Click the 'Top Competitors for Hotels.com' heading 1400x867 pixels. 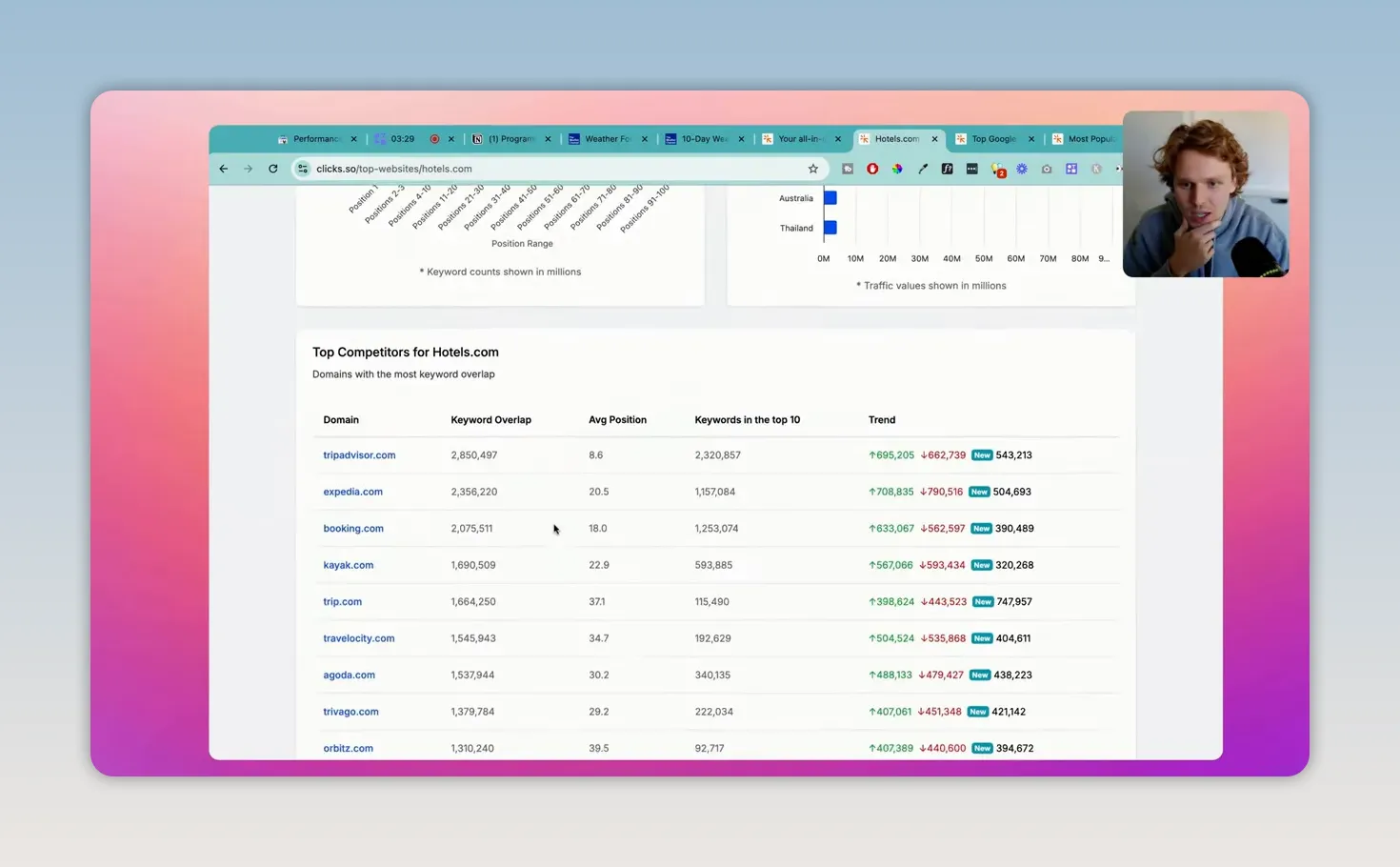tap(406, 353)
